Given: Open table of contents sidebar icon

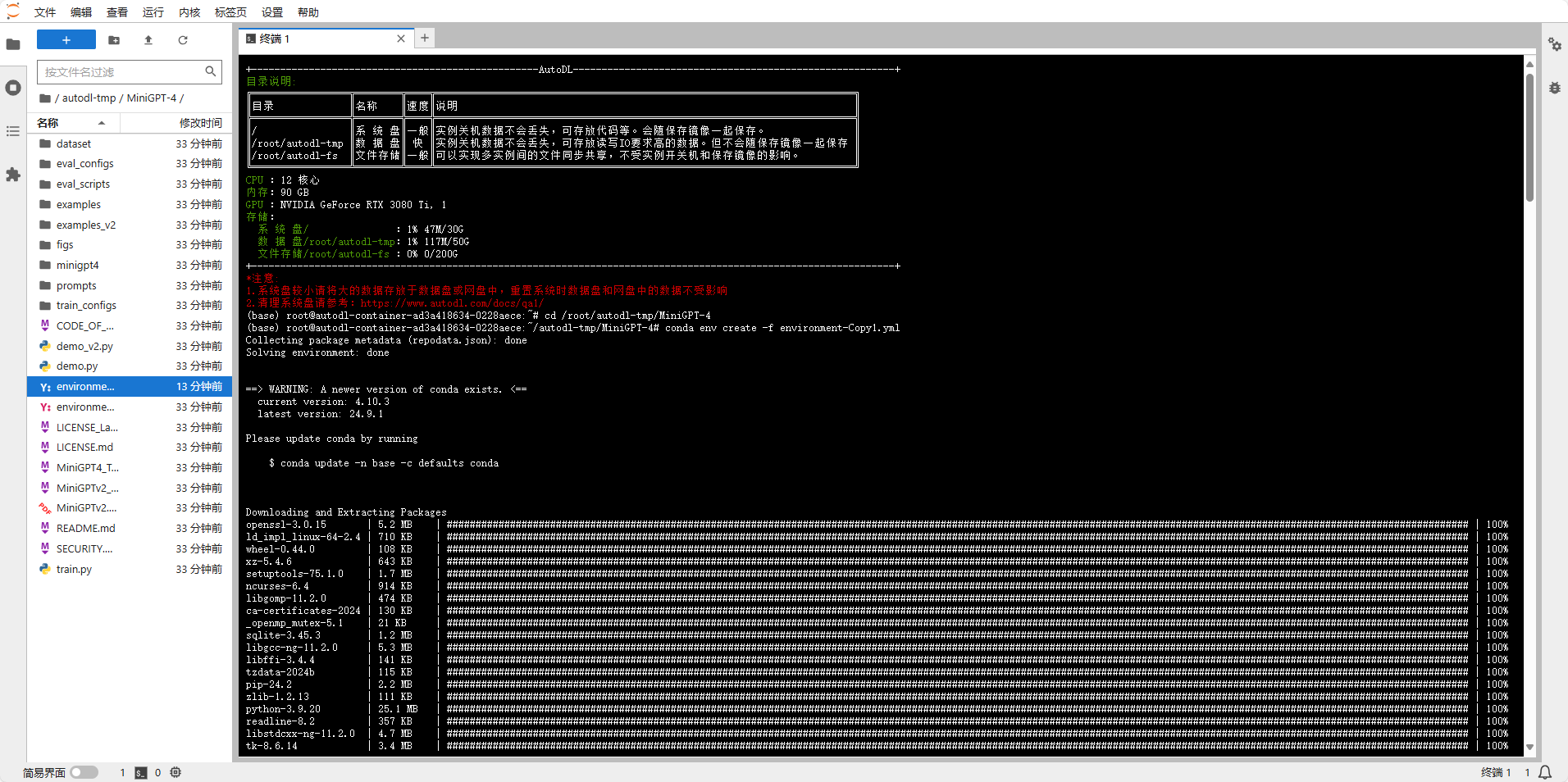Looking at the screenshot, I should tap(13, 131).
